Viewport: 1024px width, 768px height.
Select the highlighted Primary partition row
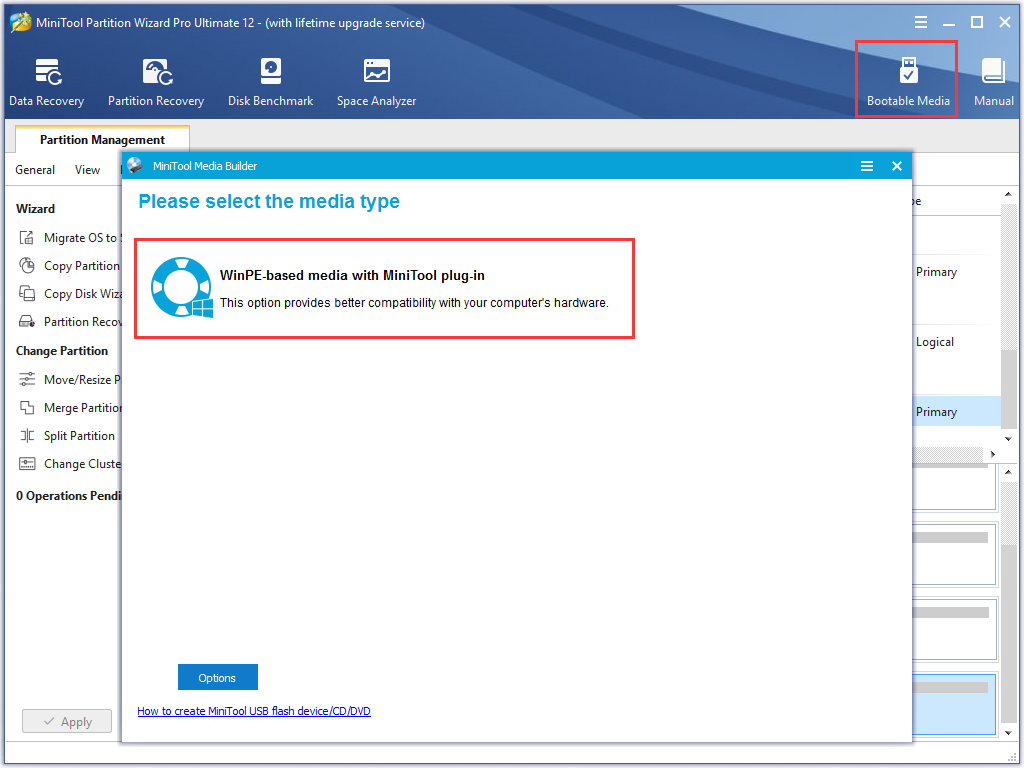957,411
